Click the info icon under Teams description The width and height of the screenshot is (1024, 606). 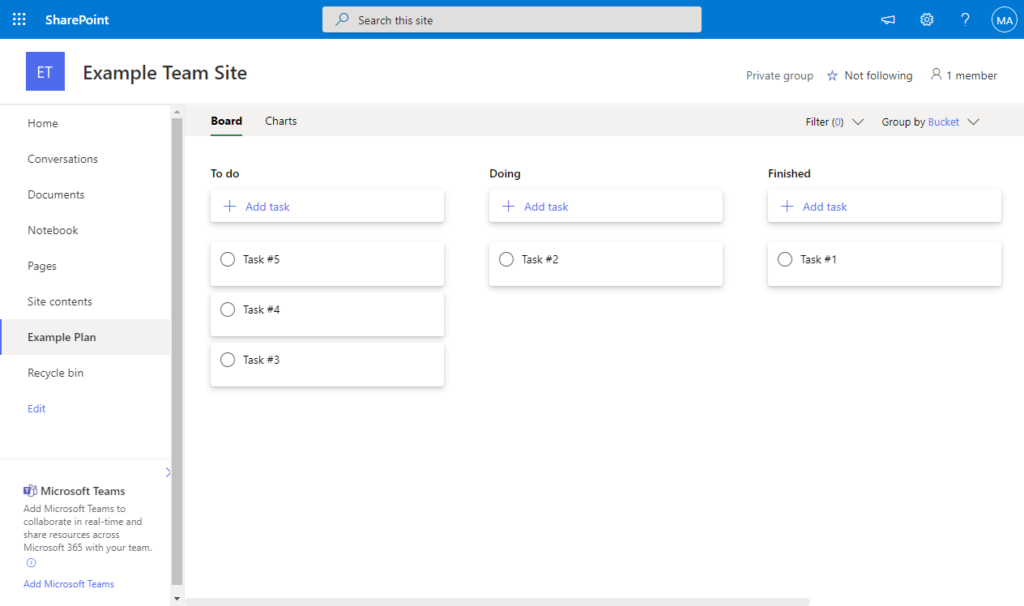(x=31, y=563)
